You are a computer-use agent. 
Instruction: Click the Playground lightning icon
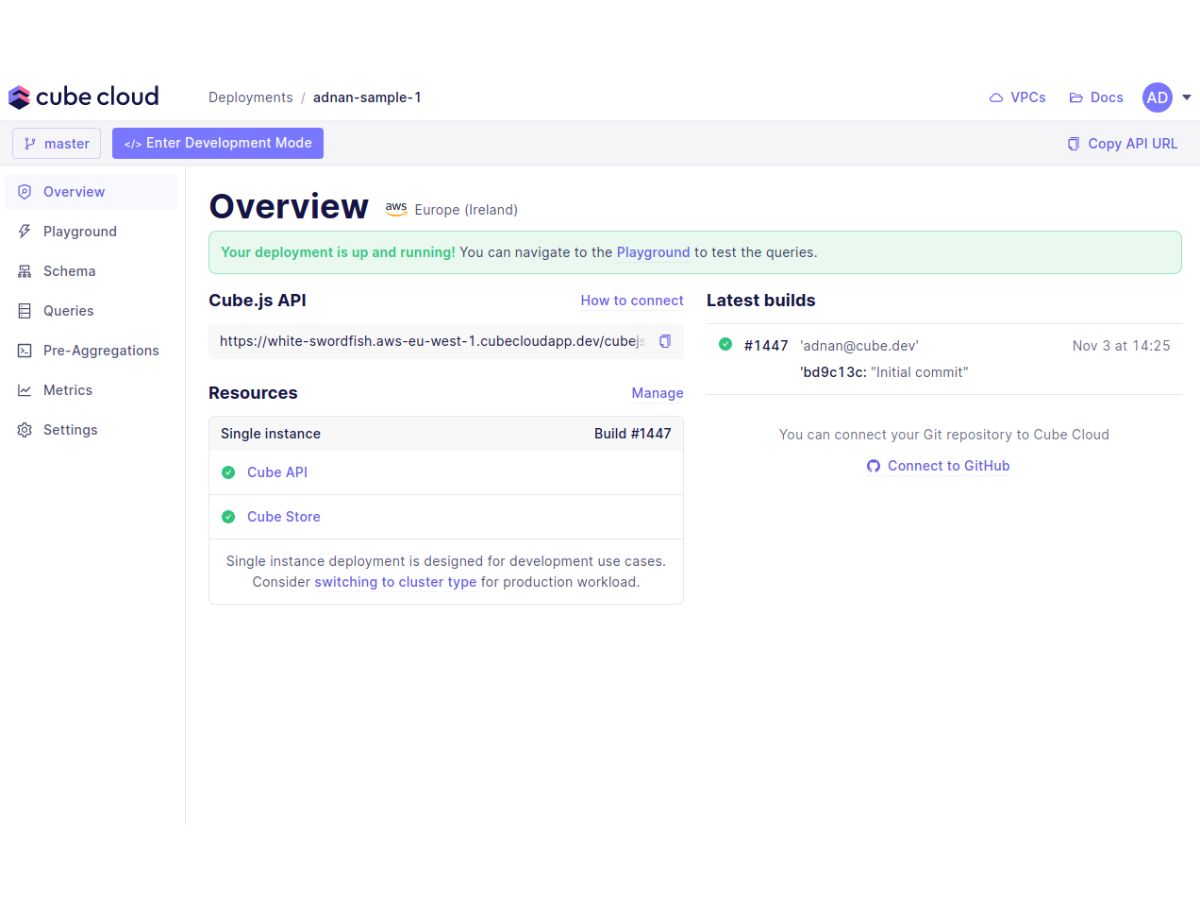click(x=25, y=231)
